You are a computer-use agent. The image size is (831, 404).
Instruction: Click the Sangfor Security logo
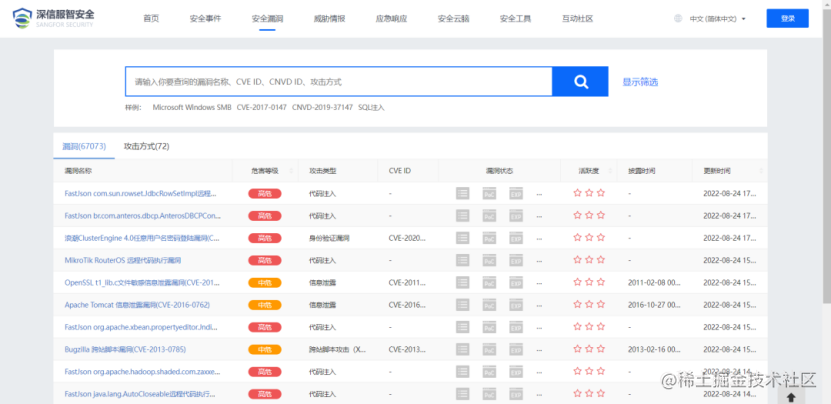pyautogui.click(x=53, y=18)
